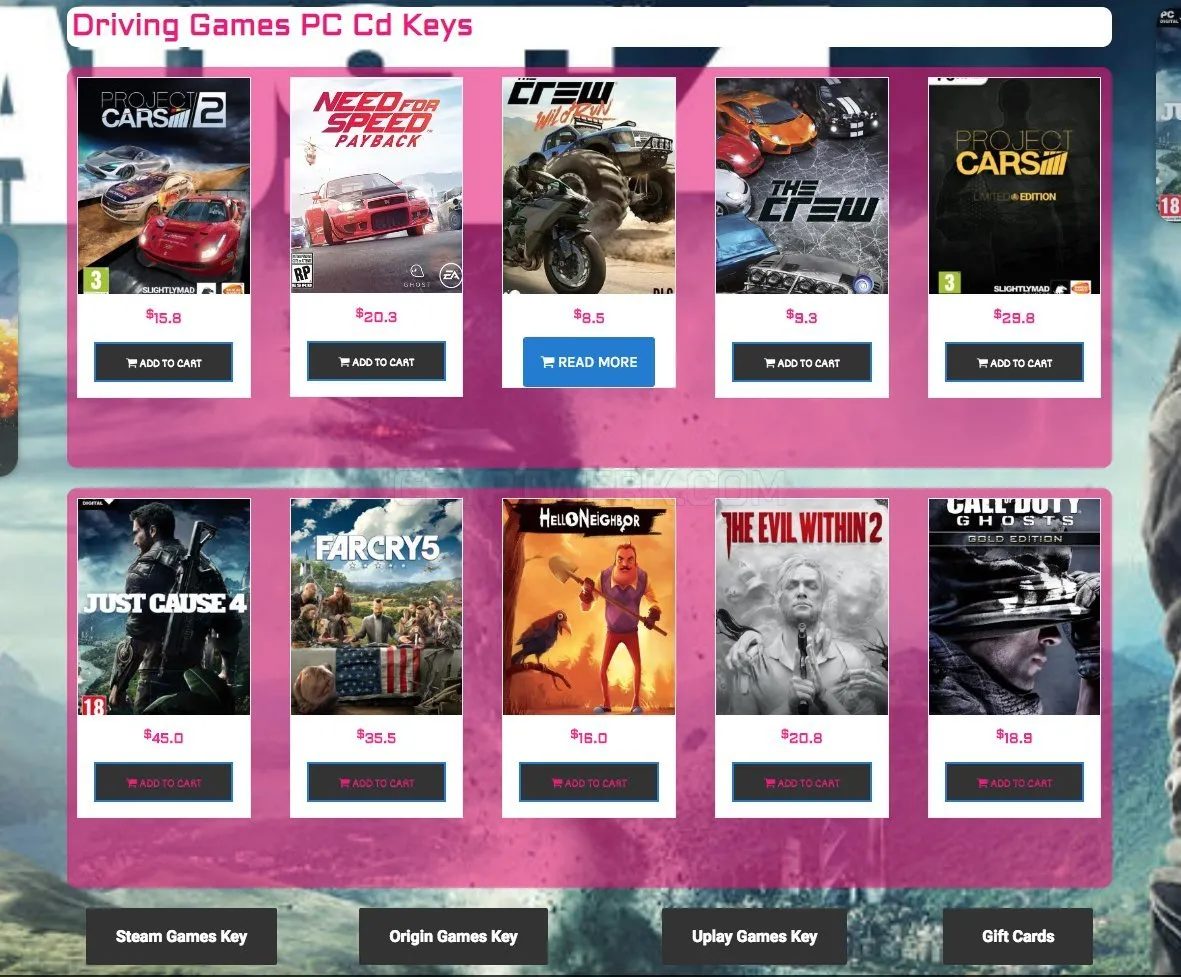Open Call of Duty Ghosts cover image
Image resolution: width=1181 pixels, height=977 pixels.
tap(1015, 606)
